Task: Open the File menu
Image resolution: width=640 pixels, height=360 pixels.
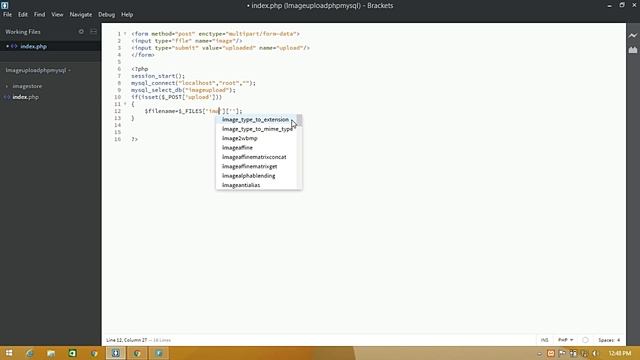Action: tap(7, 15)
